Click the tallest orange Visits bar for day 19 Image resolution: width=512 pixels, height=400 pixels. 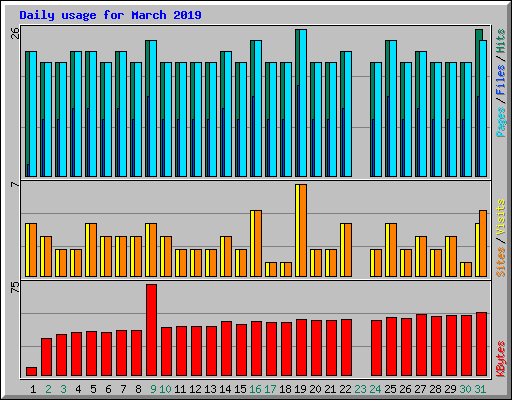click(303, 230)
